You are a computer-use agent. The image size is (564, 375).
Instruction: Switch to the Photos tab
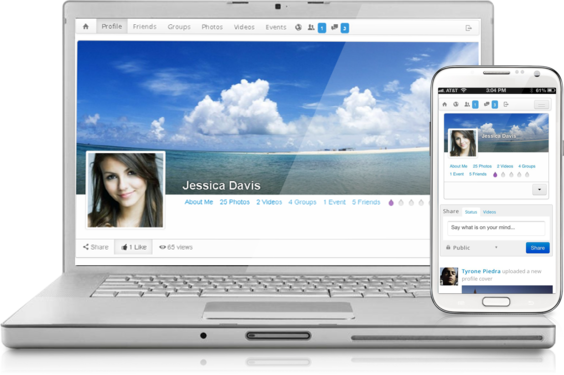click(212, 27)
